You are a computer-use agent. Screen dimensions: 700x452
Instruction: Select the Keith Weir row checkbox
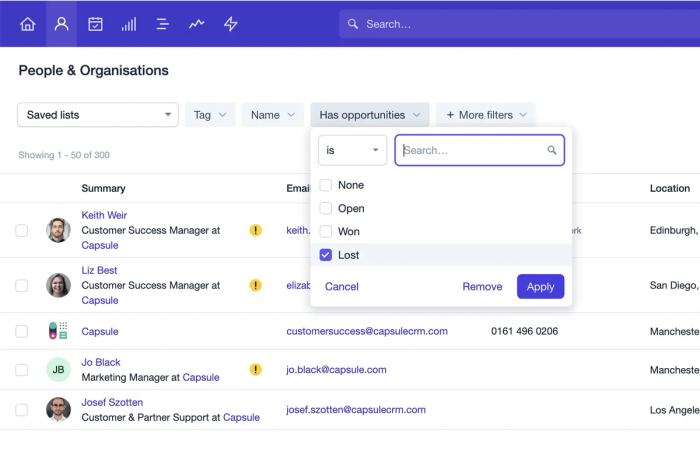pyautogui.click(x=21, y=230)
